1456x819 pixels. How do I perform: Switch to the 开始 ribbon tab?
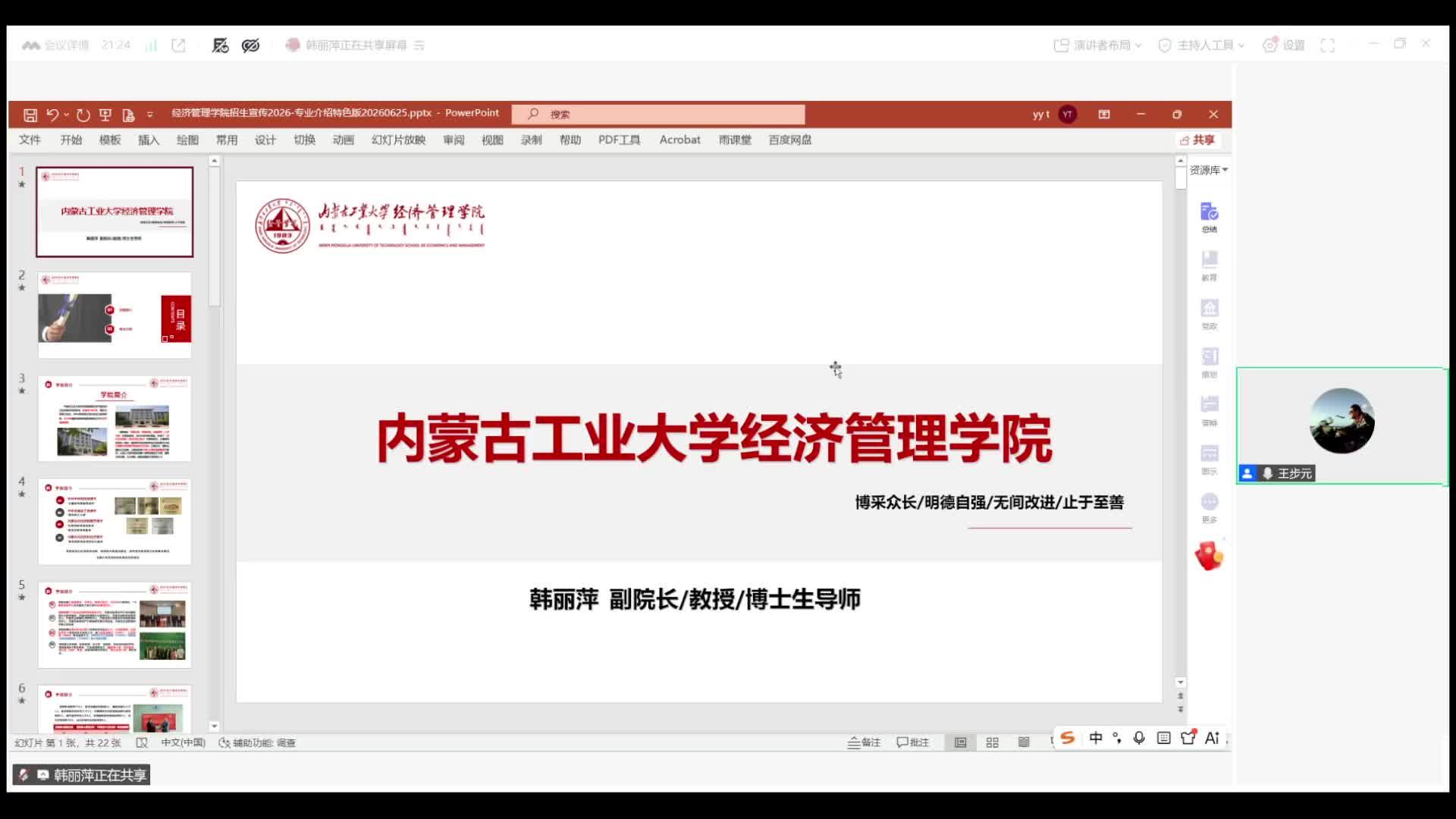click(71, 140)
